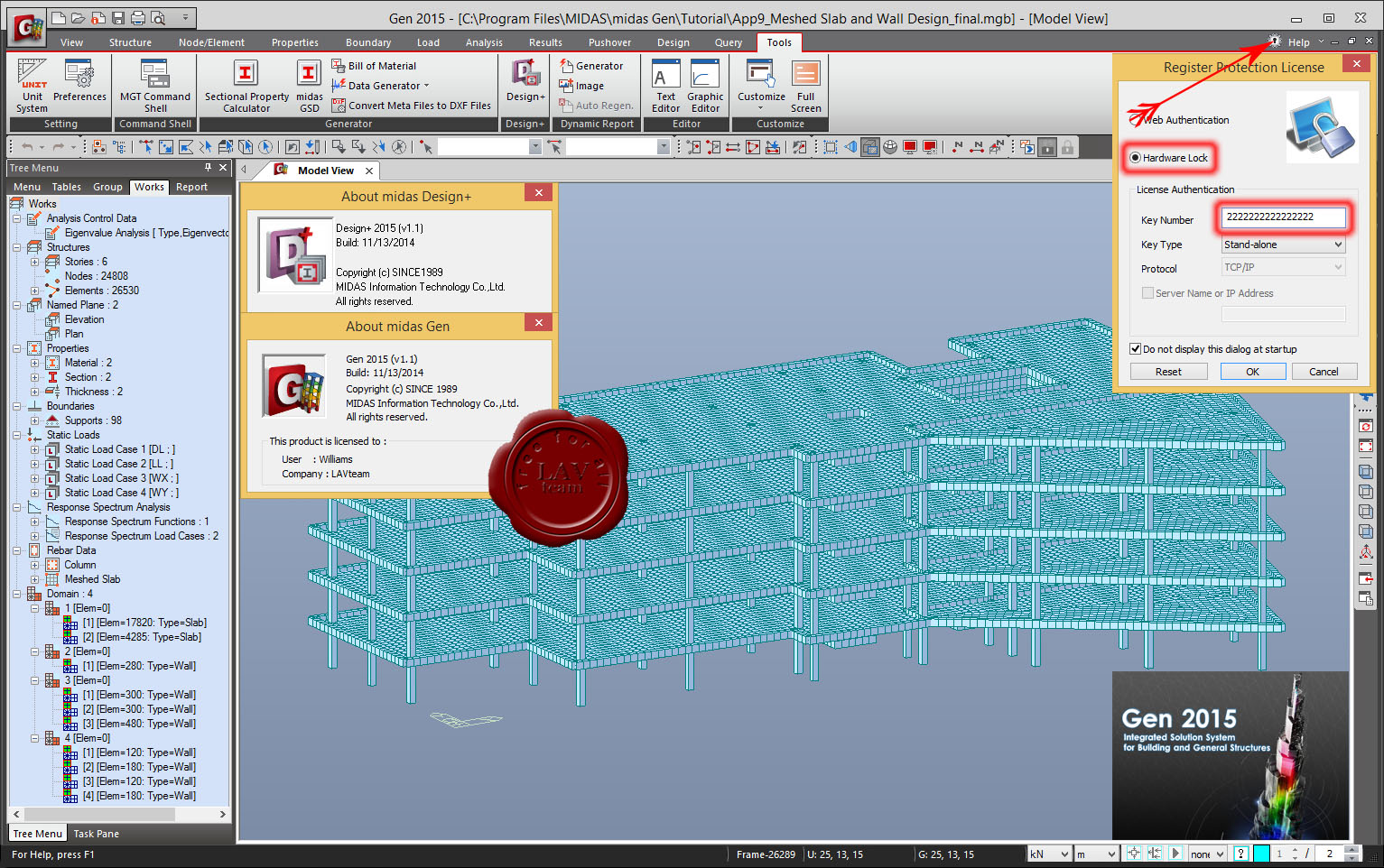
Task: Open the Pushover ribbon tab
Action: (x=609, y=42)
